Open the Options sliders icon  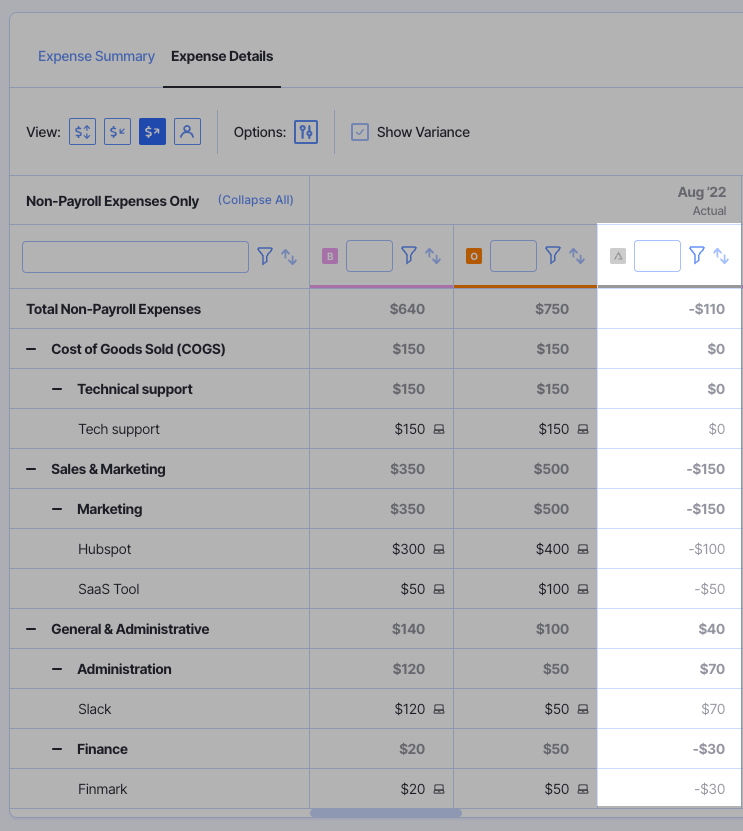306,131
